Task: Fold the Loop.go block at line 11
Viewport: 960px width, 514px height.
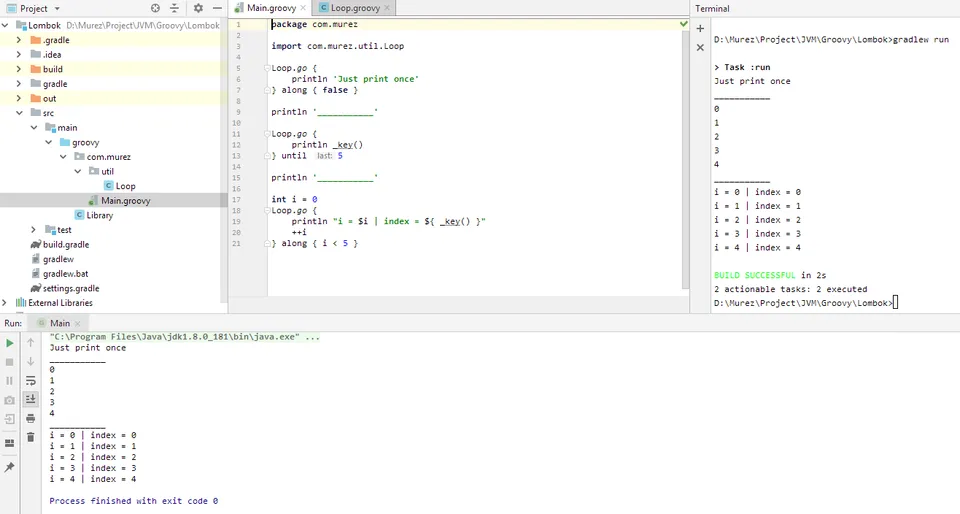Action: 268,133
